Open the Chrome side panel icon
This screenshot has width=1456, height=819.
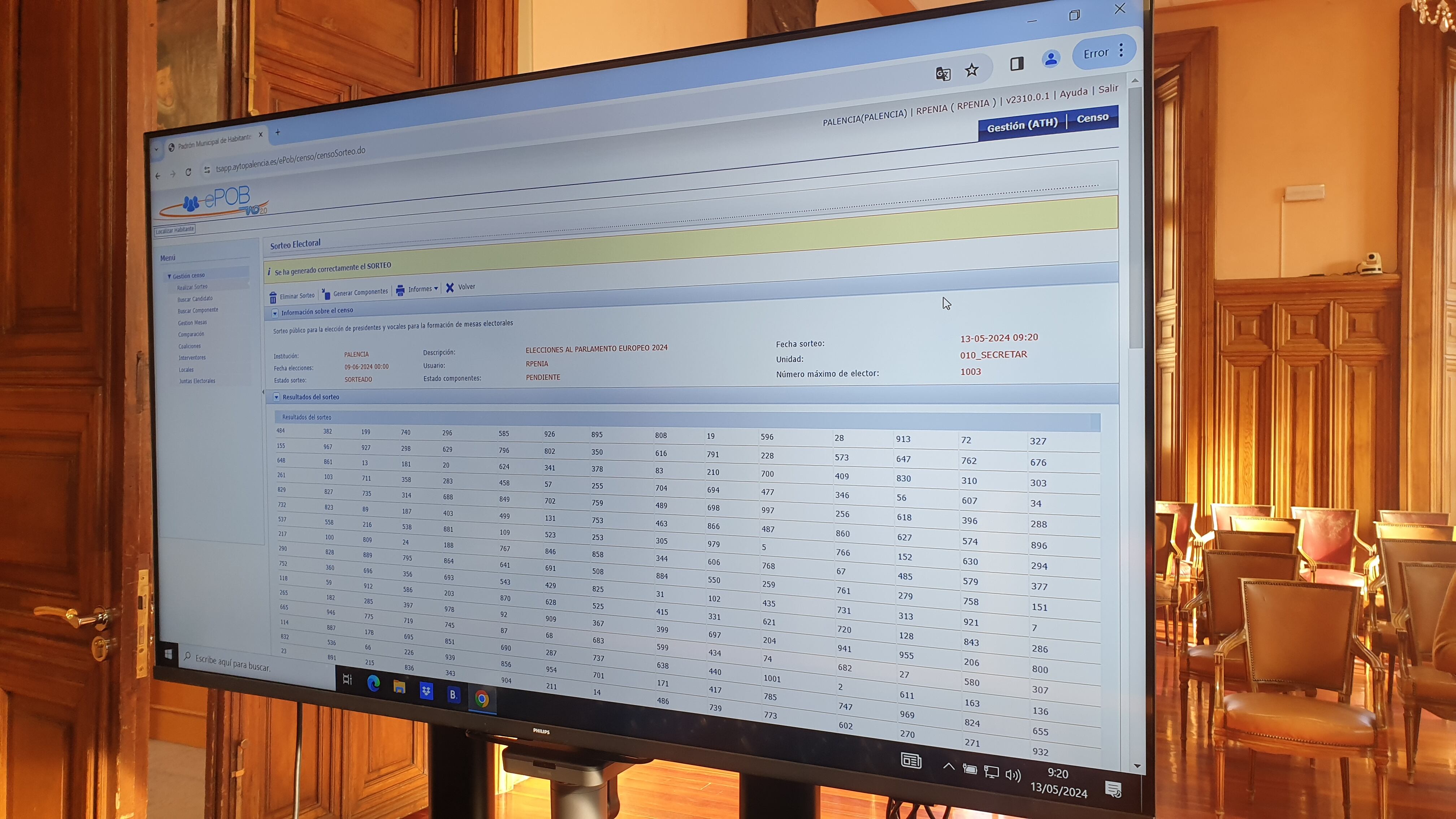click(x=1016, y=63)
